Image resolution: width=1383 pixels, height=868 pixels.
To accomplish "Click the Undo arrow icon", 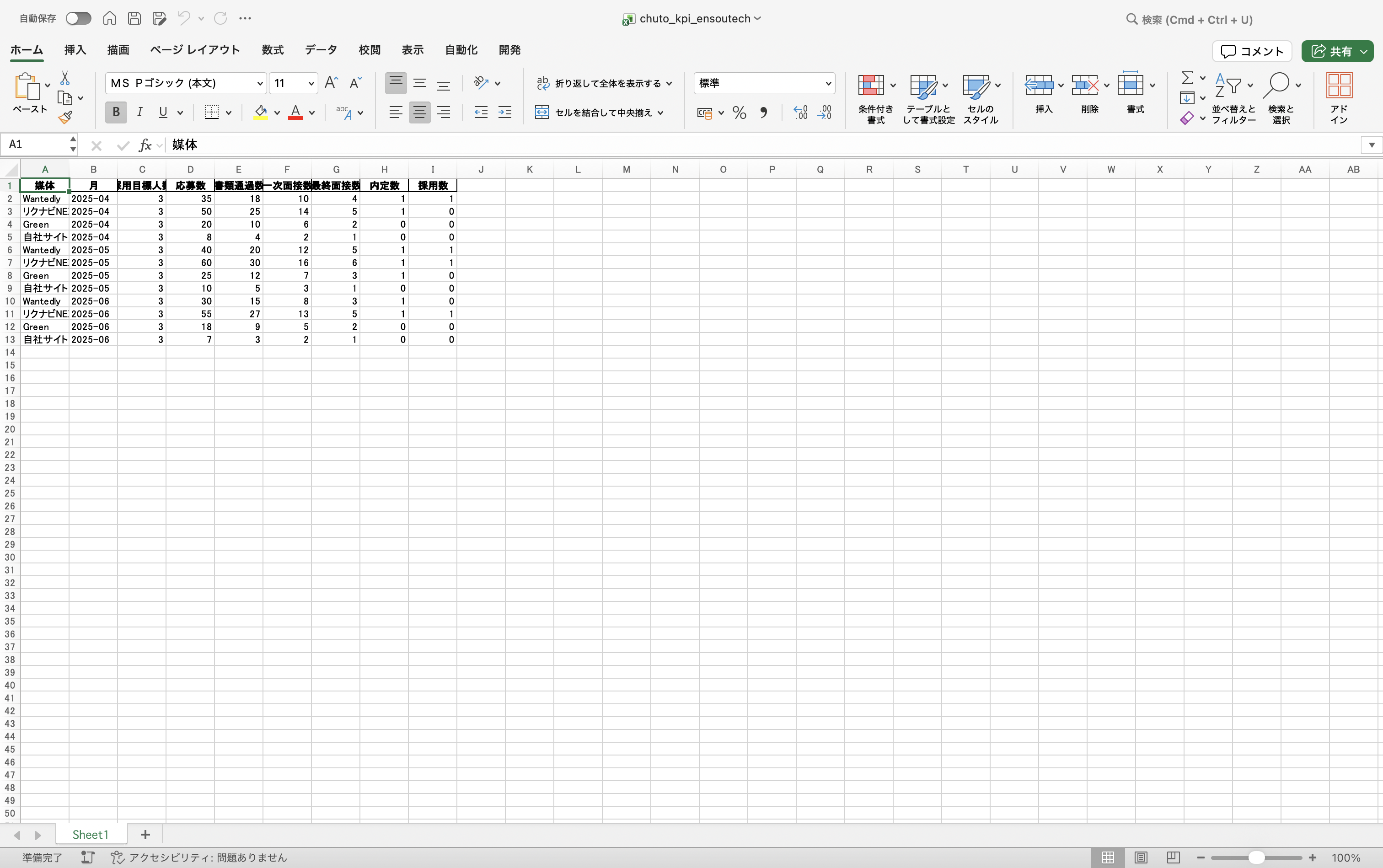I will (x=184, y=18).
